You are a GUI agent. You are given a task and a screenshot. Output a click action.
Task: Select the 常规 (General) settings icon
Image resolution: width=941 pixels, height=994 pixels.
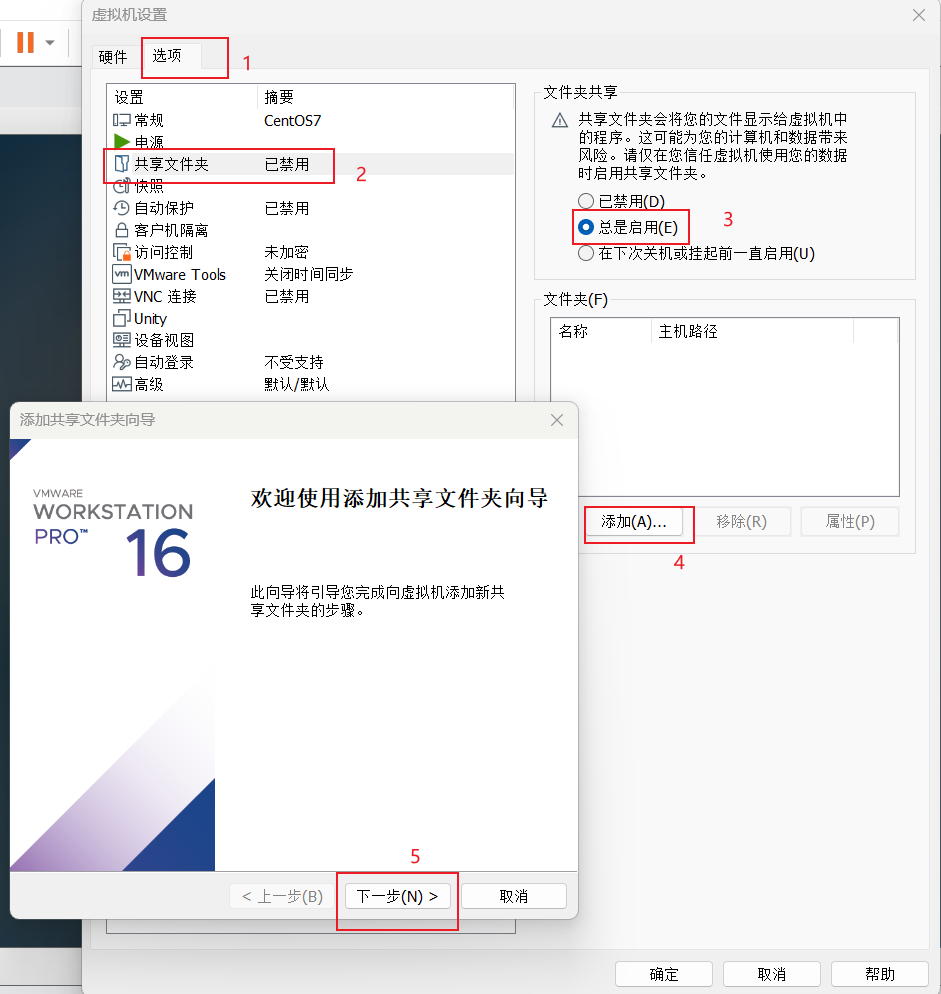pos(122,120)
